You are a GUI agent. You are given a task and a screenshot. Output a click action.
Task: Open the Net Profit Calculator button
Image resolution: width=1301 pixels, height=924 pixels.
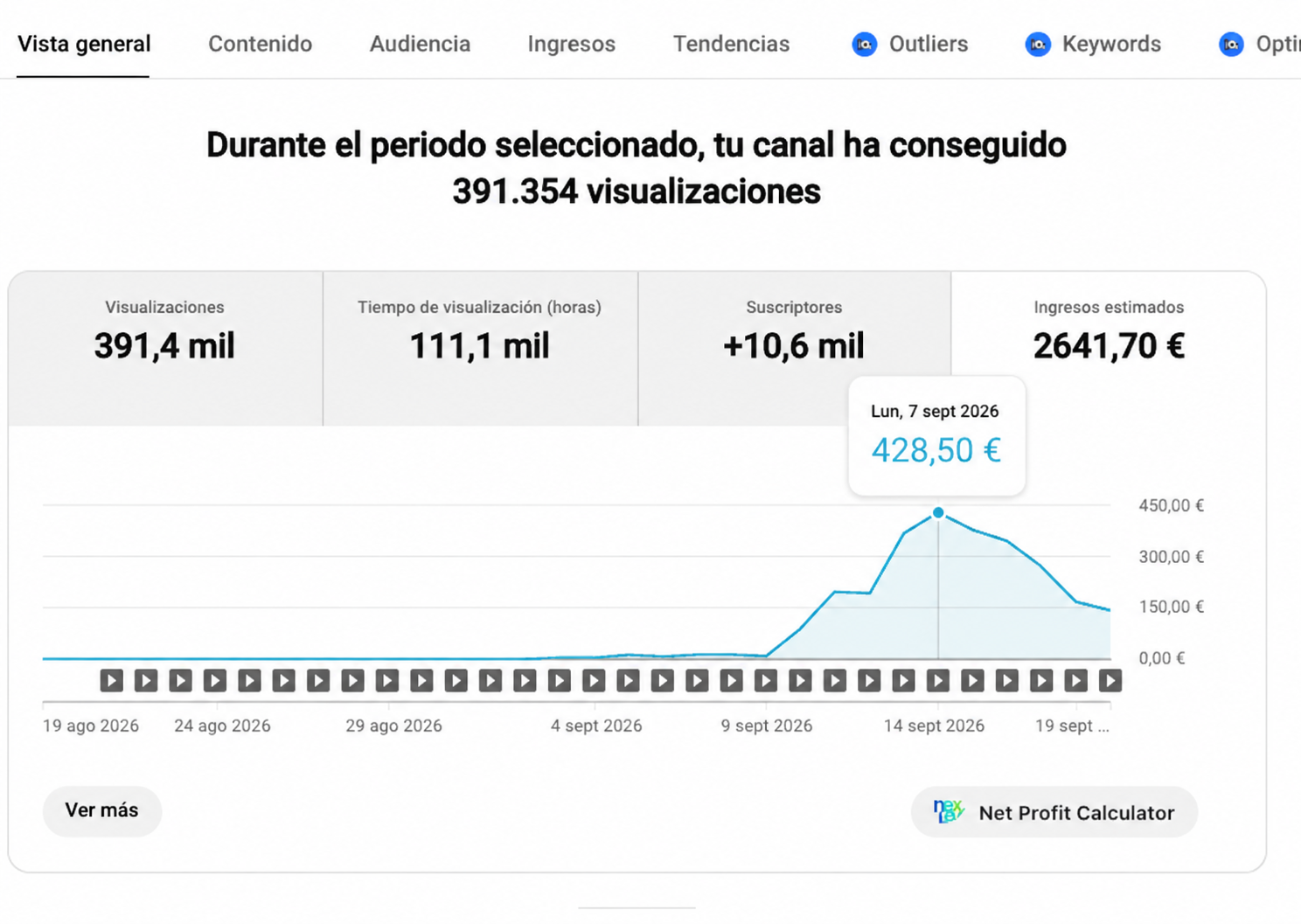point(1054,812)
